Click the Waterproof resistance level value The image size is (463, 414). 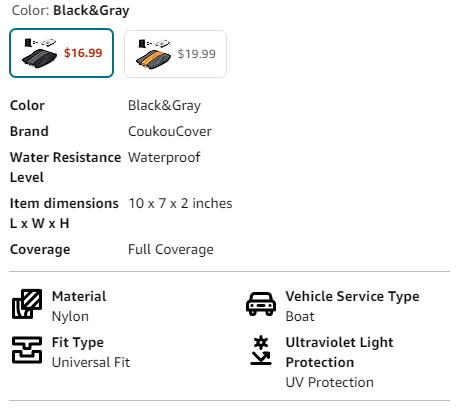(x=164, y=157)
